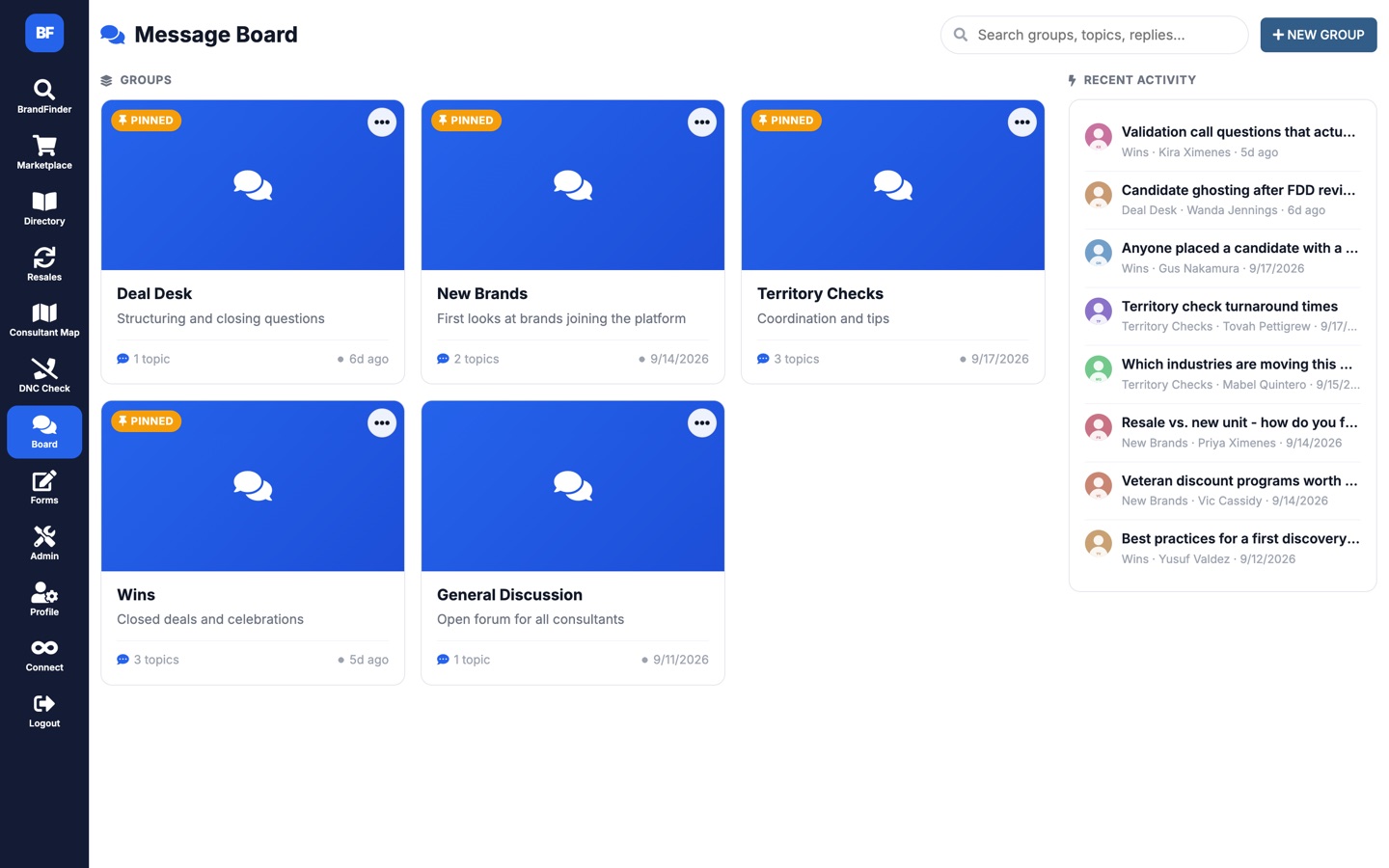Click the Deal Desk card image
This screenshot has height=868, width=1389.
[x=253, y=185]
